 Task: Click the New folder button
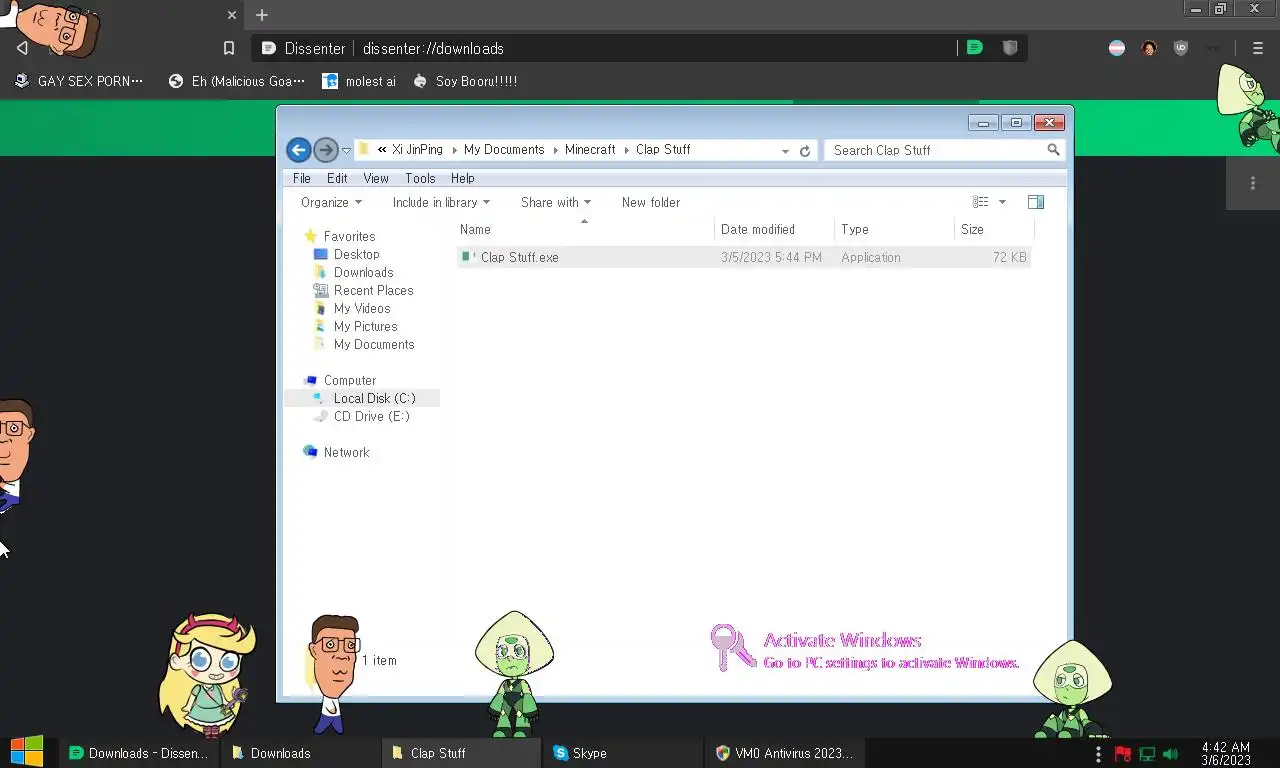[651, 202]
